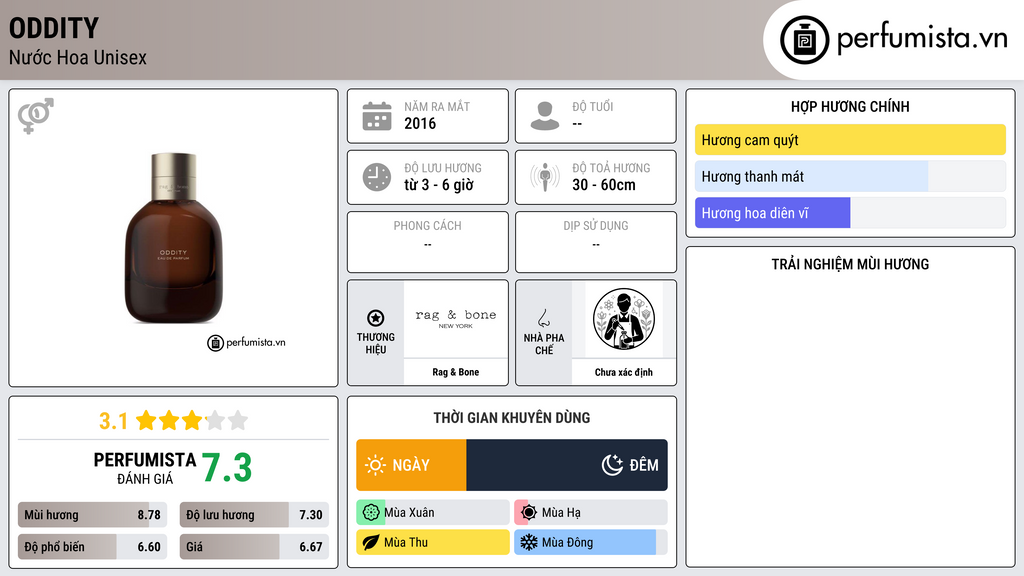Click the 2016 release year value
1024x576 pixels.
click(420, 123)
